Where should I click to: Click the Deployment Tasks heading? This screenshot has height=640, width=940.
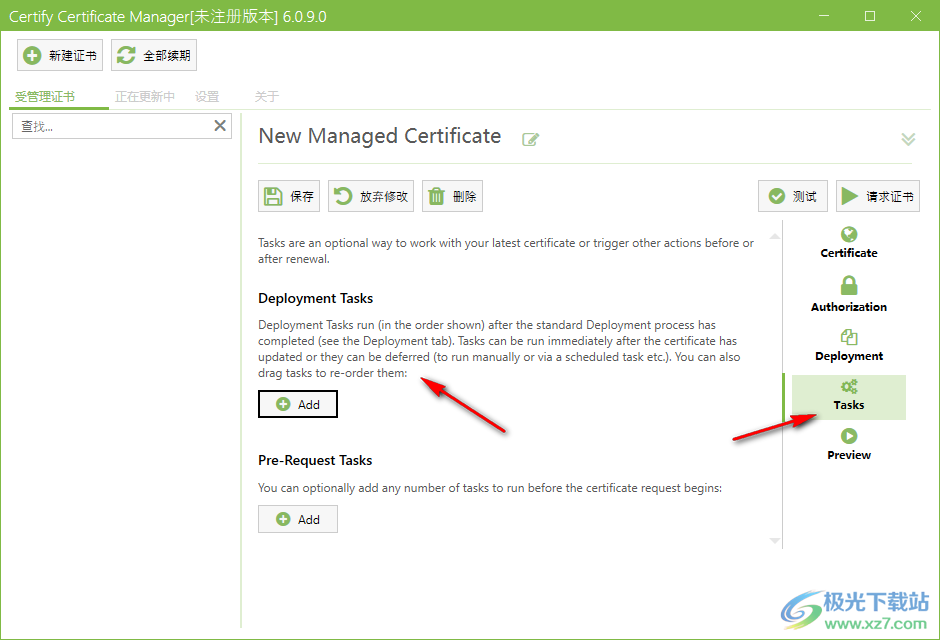pos(315,298)
